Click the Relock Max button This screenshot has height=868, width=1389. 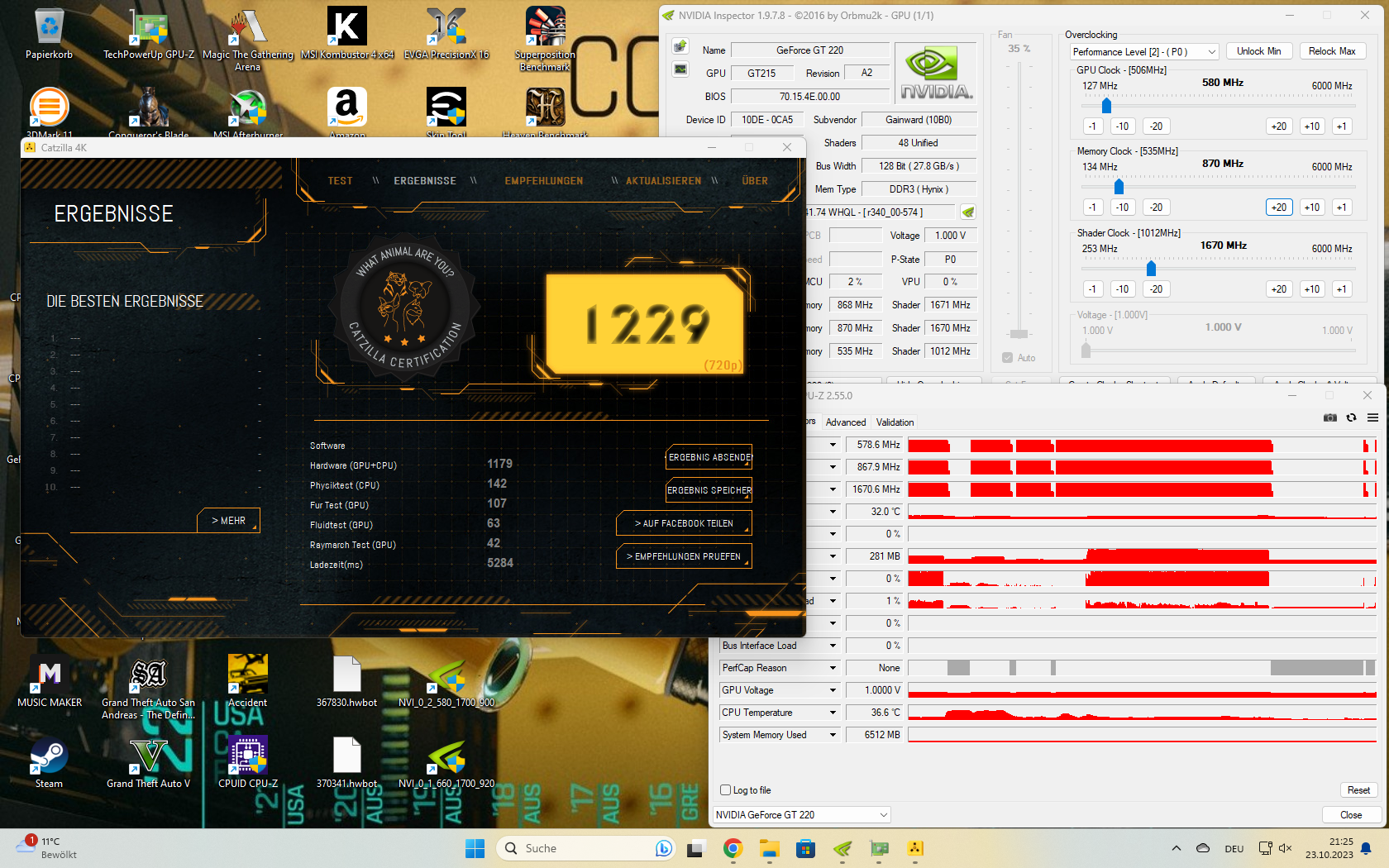point(1332,51)
